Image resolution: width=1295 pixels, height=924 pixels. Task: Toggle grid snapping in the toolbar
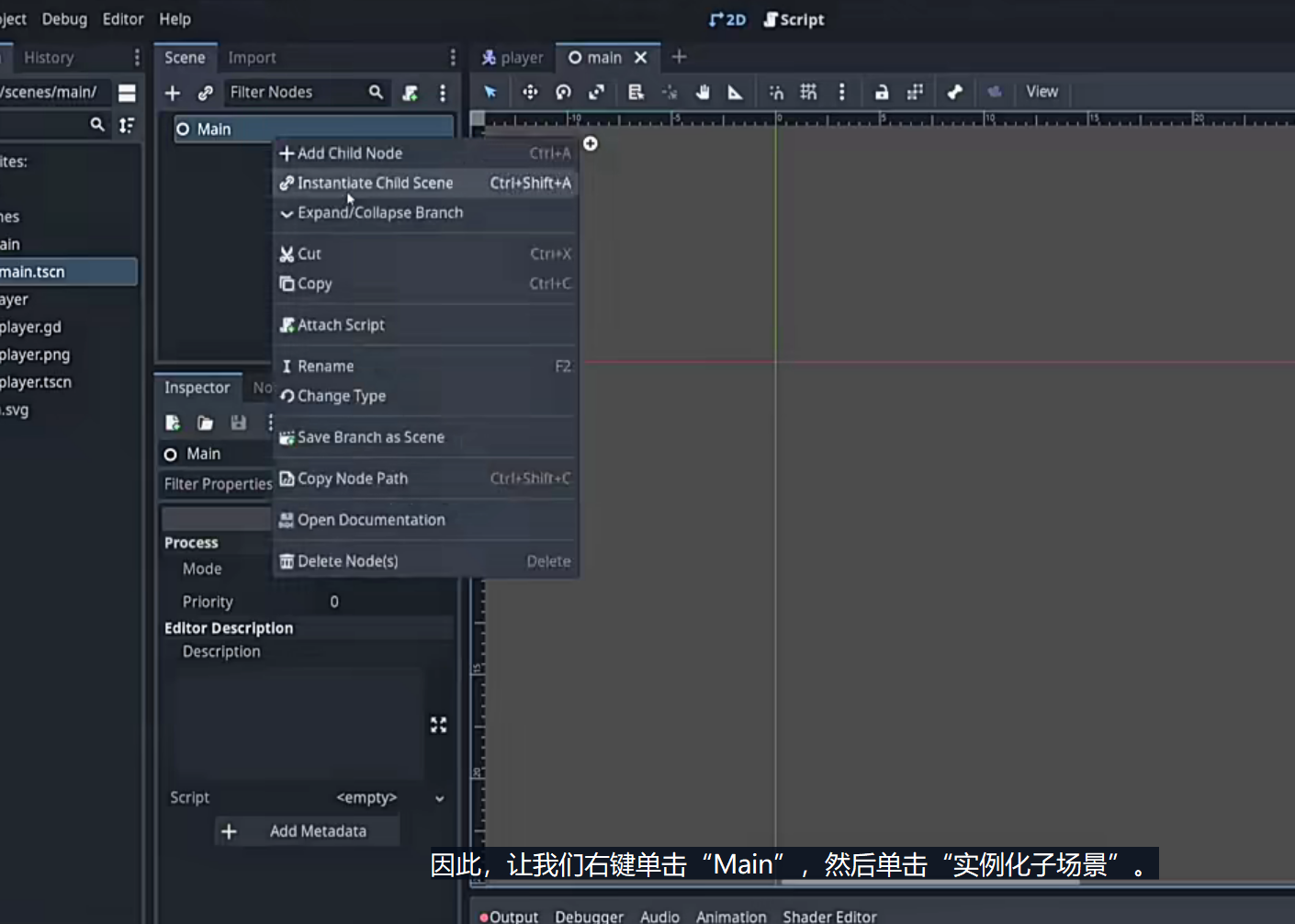point(808,92)
